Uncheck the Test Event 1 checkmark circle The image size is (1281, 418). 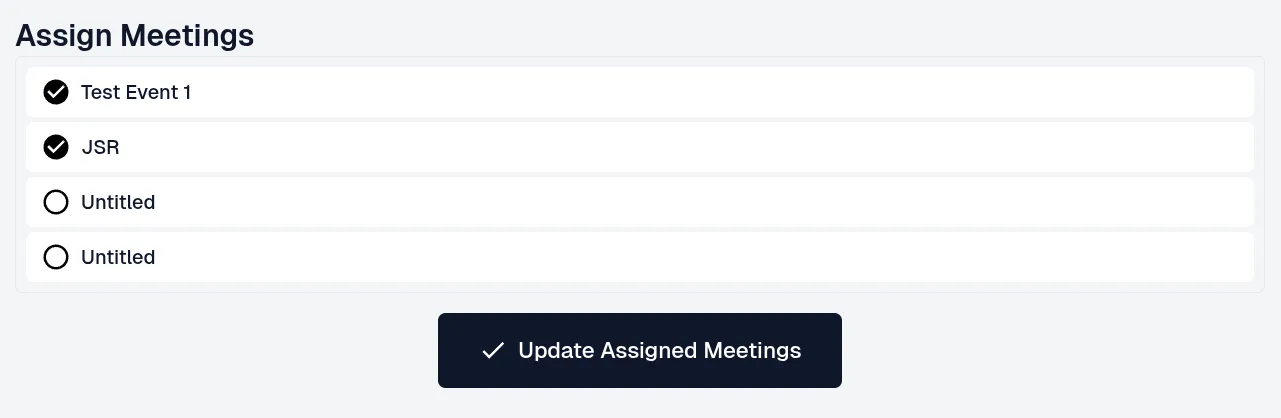56,92
